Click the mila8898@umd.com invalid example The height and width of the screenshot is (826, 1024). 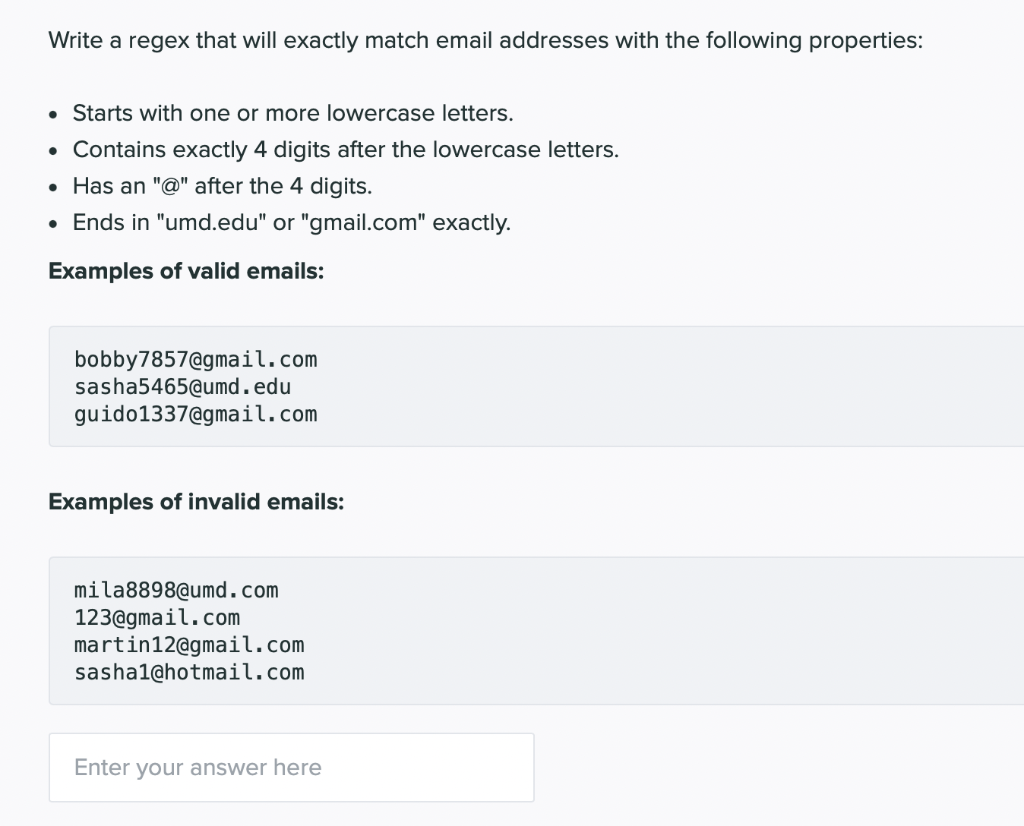tap(176, 590)
